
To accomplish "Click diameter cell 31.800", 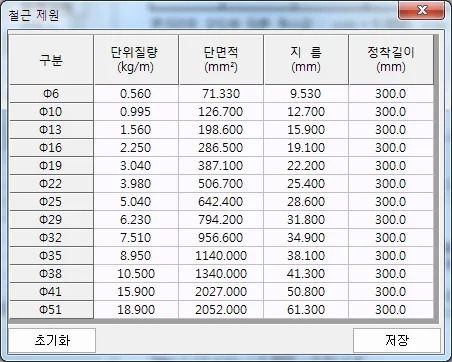I will [306, 220].
